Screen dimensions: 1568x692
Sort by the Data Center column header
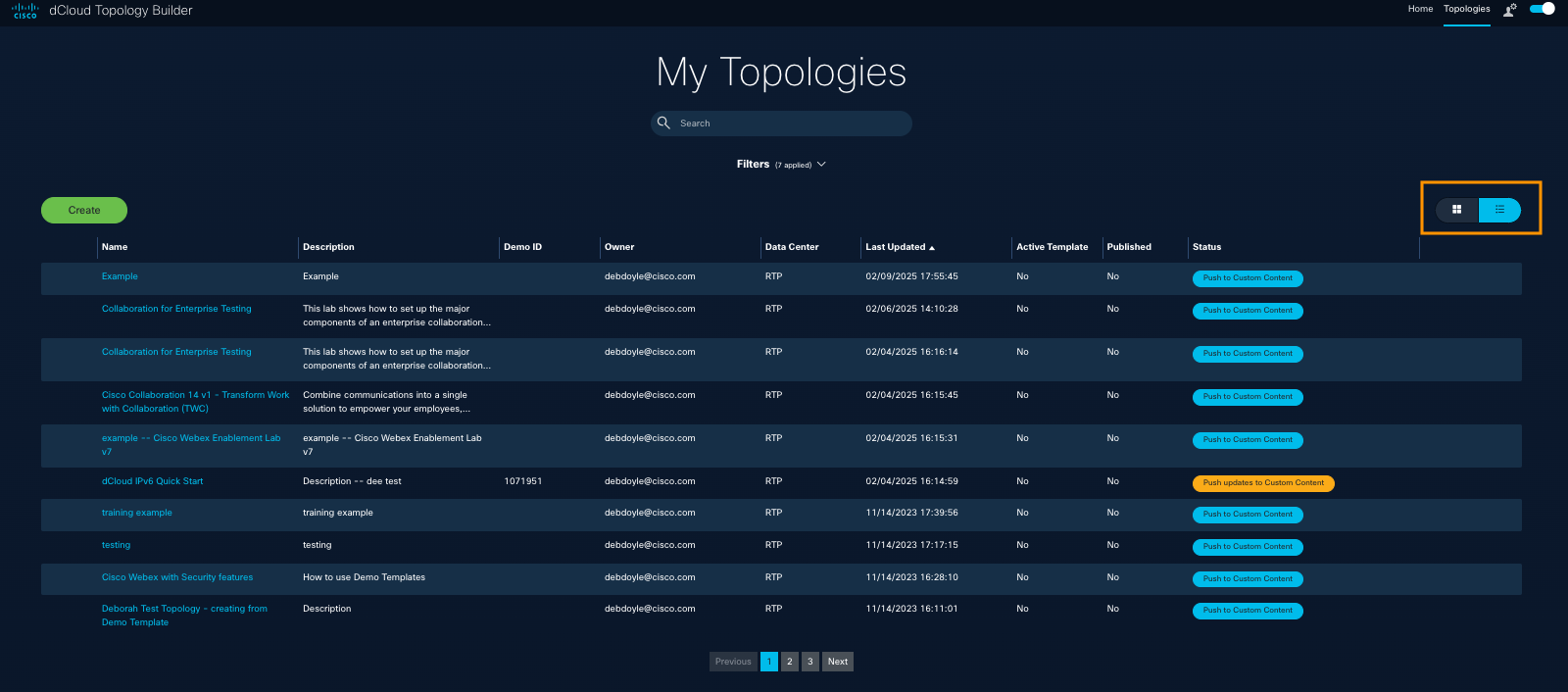(x=792, y=247)
